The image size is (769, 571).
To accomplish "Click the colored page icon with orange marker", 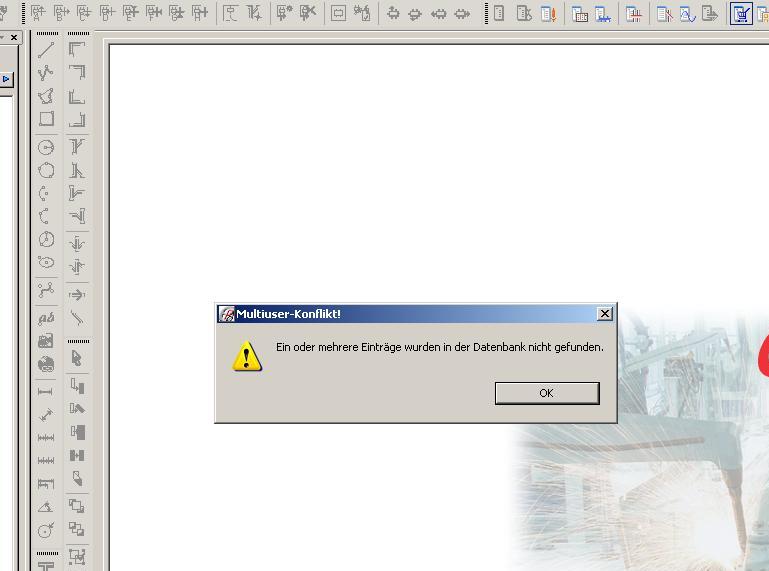I will (548, 14).
